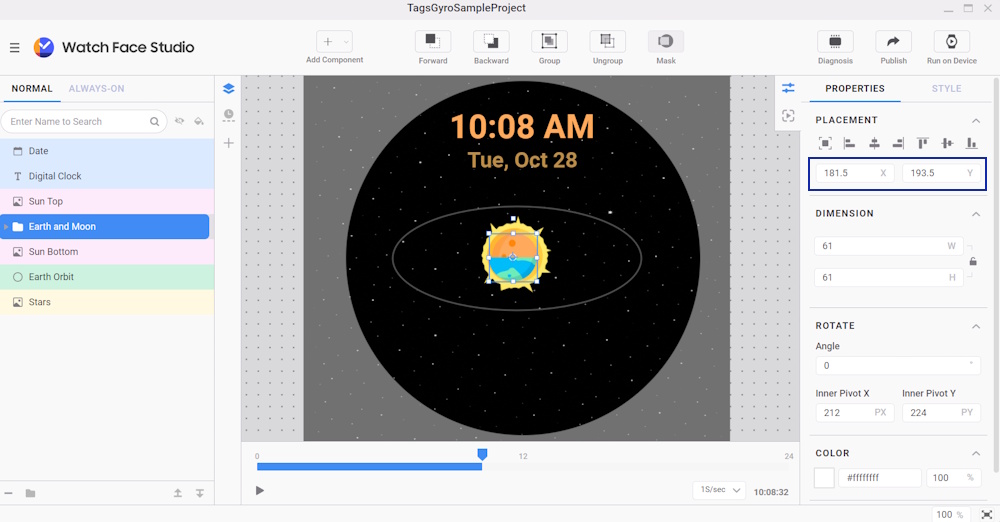Click the white color swatch

click(x=824, y=478)
